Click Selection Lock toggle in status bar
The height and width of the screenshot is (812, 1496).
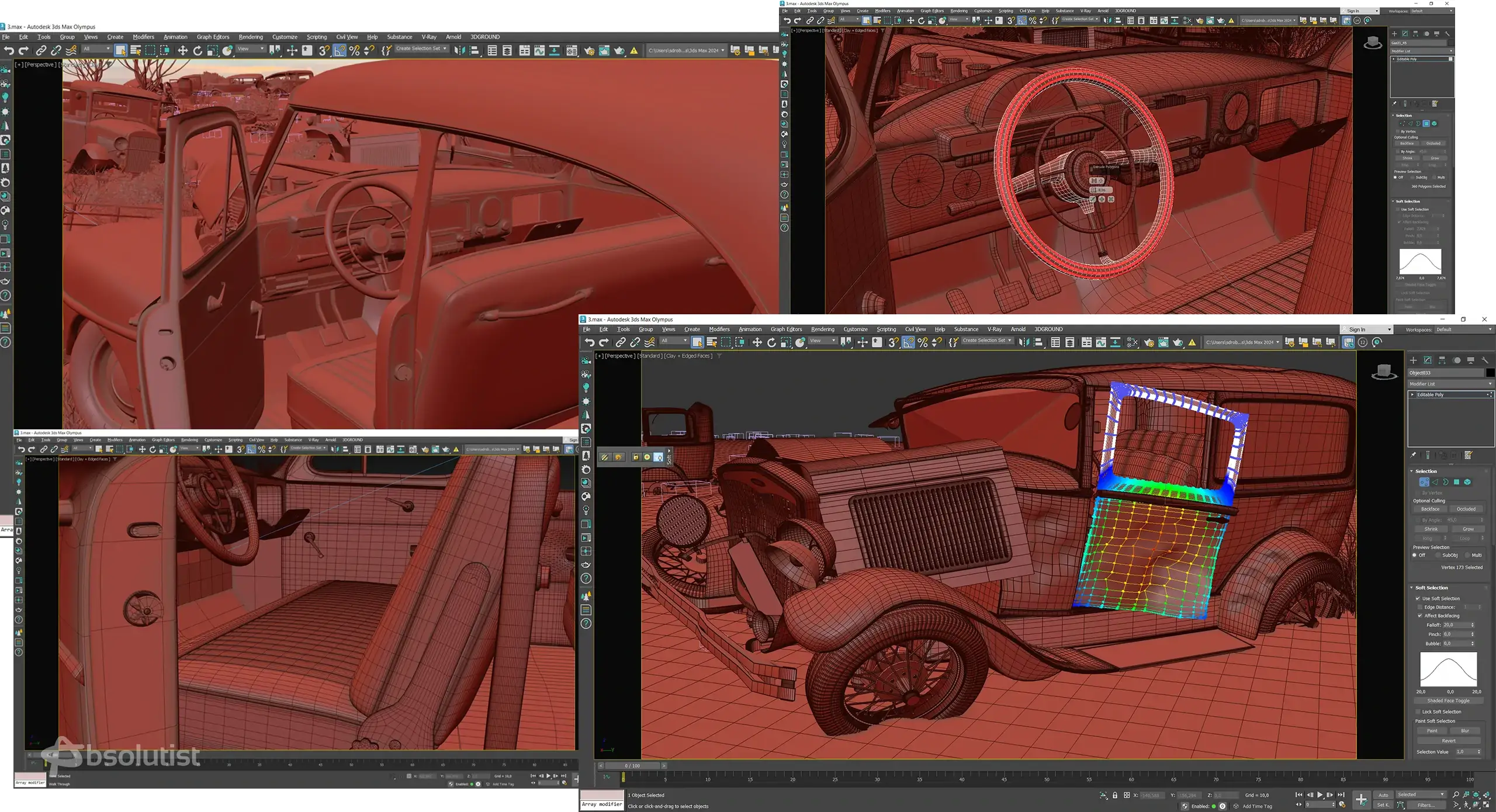click(x=1115, y=795)
